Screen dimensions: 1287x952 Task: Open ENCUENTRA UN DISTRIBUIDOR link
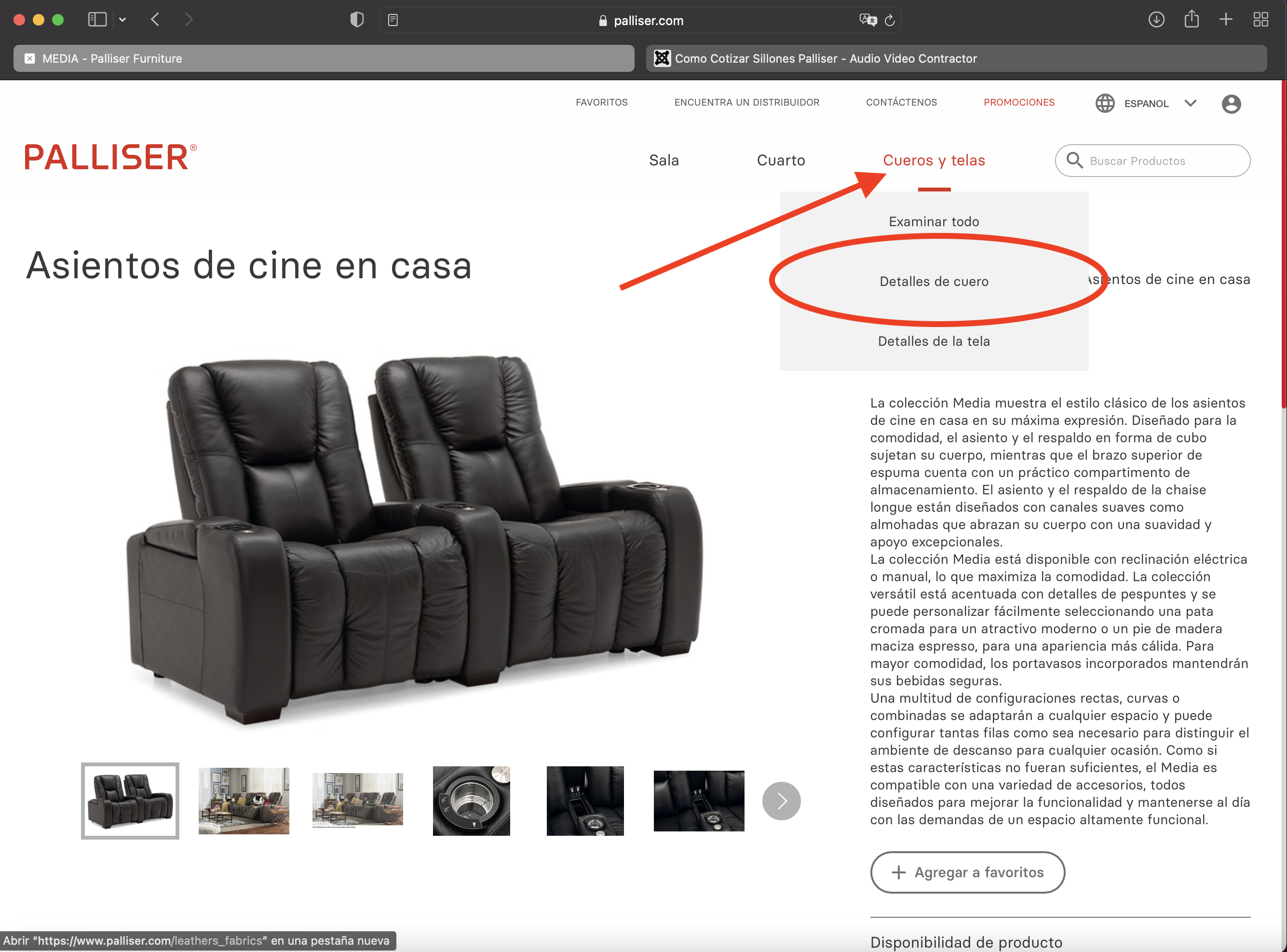[x=746, y=102]
